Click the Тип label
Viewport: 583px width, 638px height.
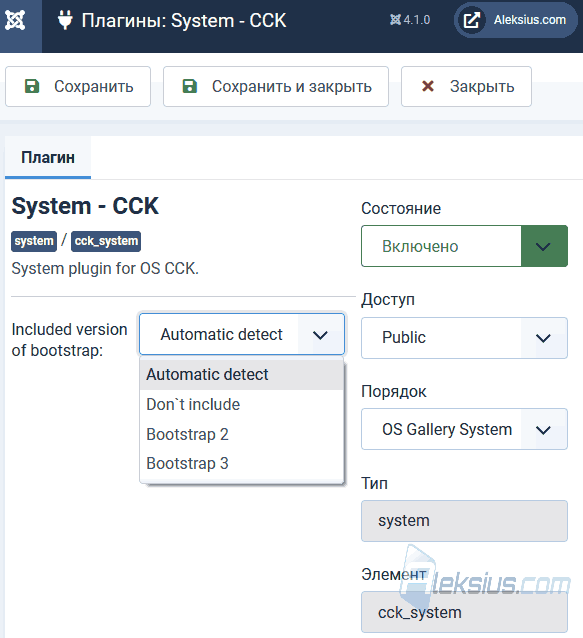click(374, 483)
